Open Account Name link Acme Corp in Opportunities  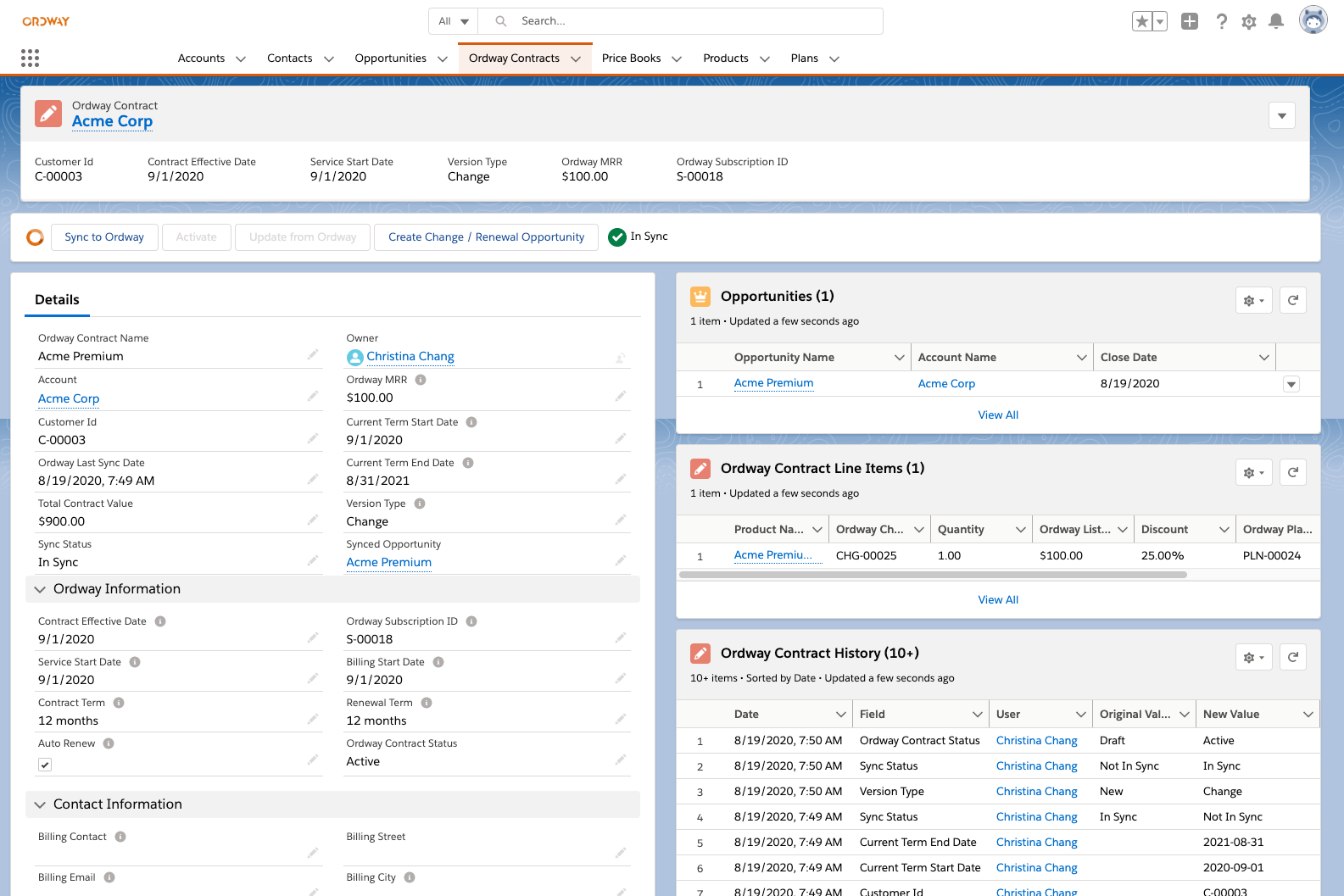tap(946, 384)
